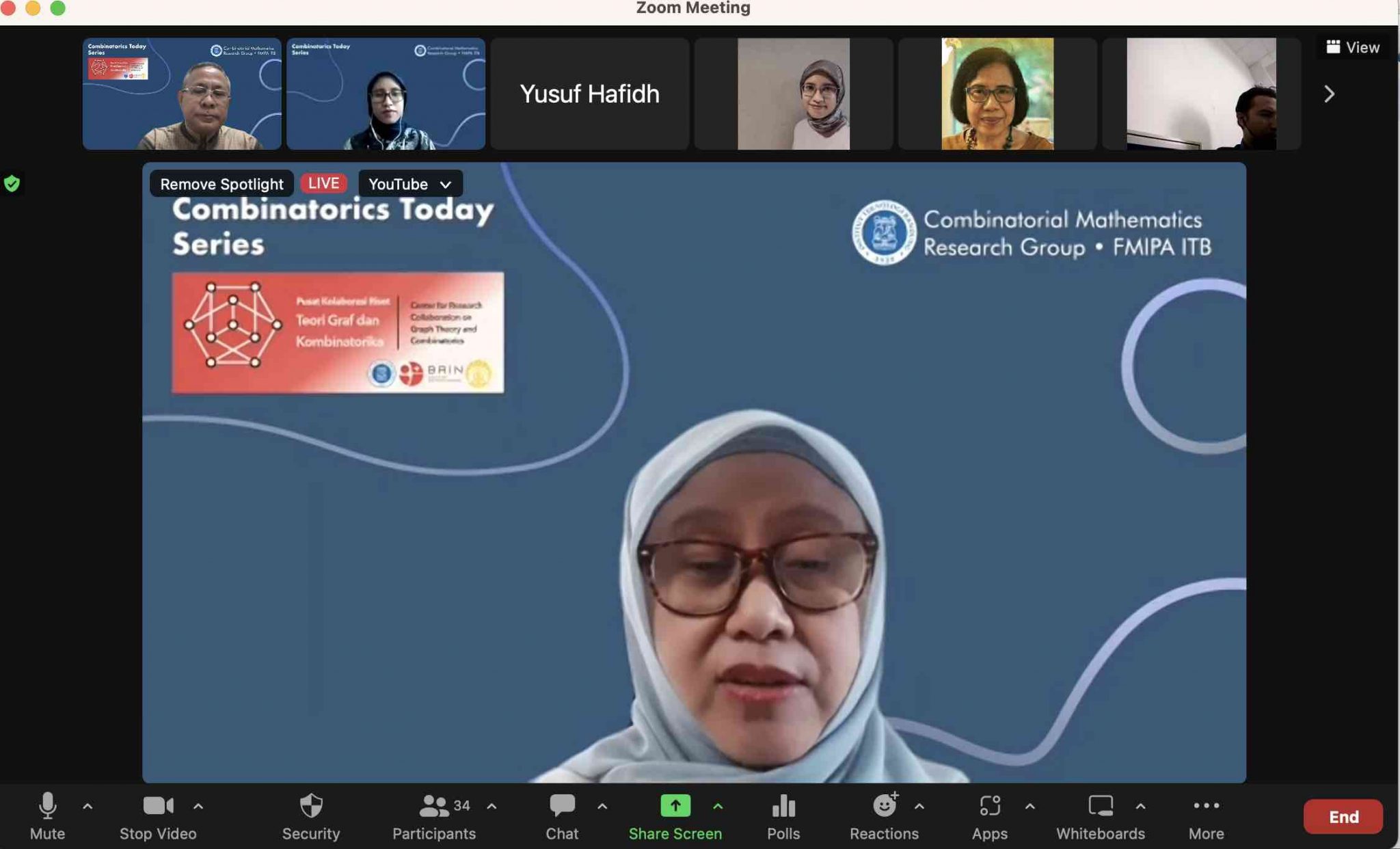Open the View layout menu
This screenshot has width=1400, height=849.
pyautogui.click(x=1351, y=46)
